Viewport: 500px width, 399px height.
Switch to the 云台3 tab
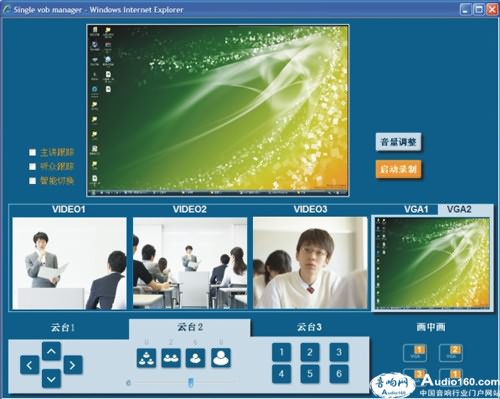coord(309,327)
